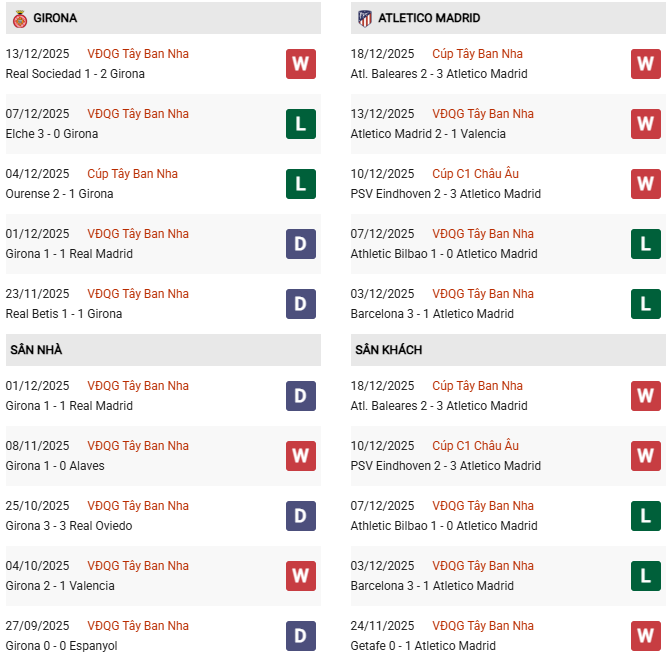Click W badge for Getafe vs Atletico Madrid
The height and width of the screenshot is (661, 666).
point(646,636)
